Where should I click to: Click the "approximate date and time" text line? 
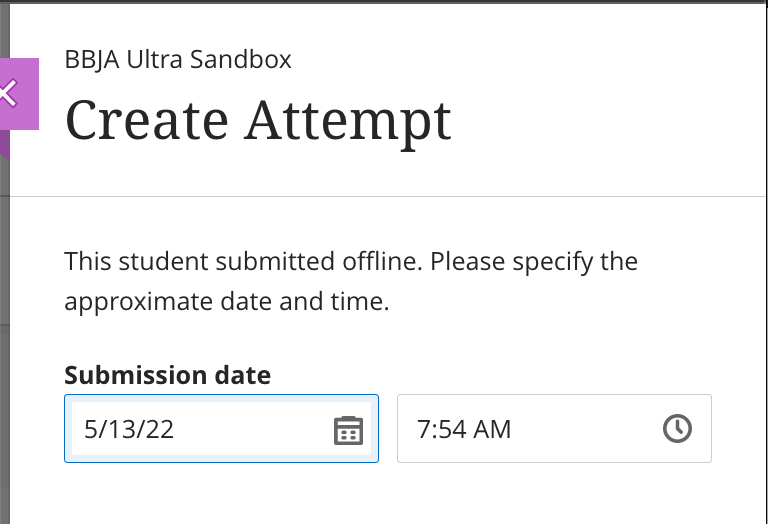click(x=226, y=302)
